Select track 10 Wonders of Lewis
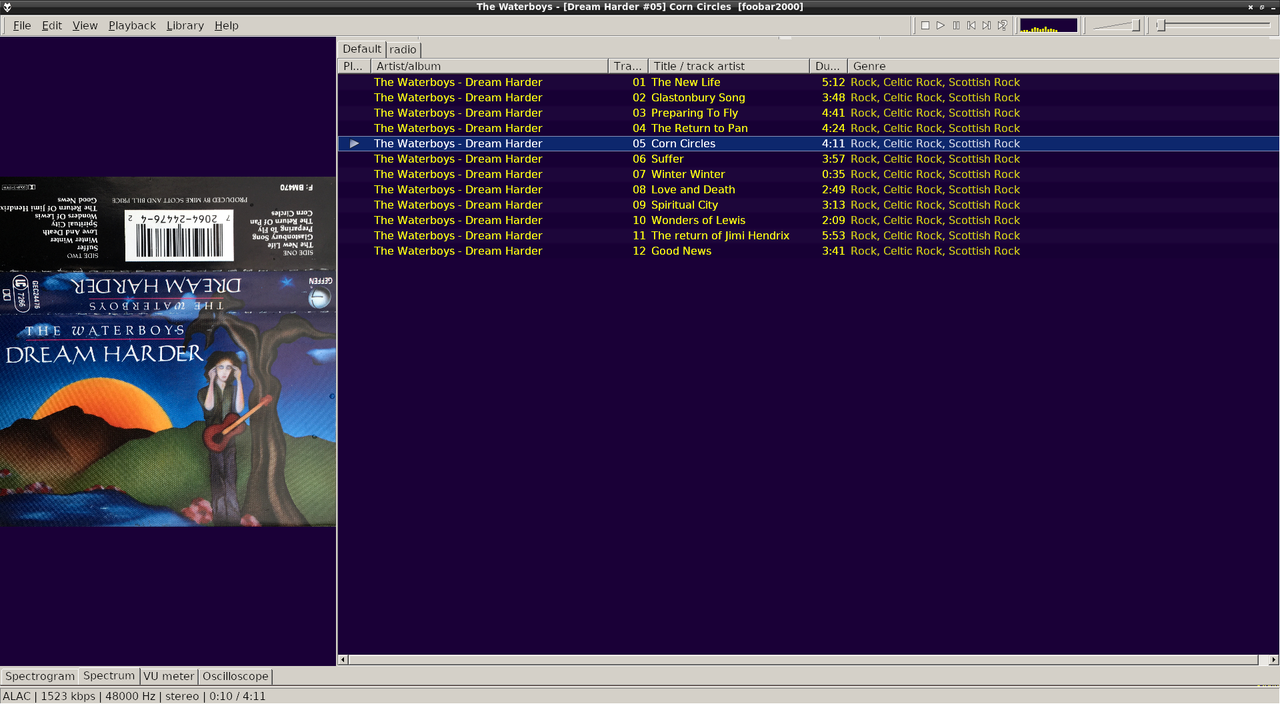 click(808, 220)
